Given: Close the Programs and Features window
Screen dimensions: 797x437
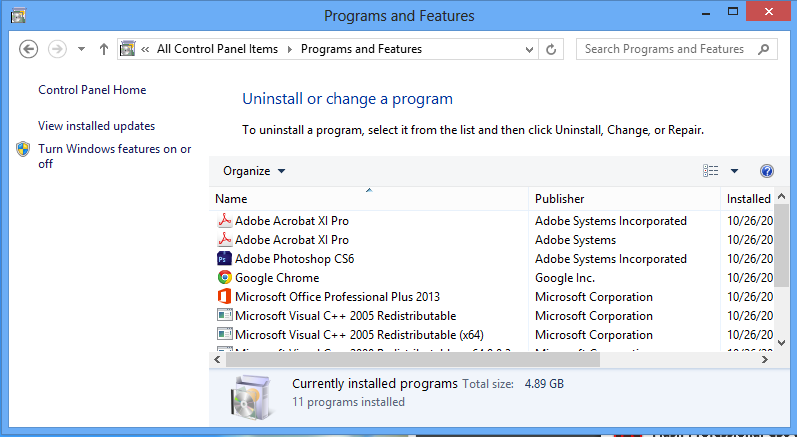Looking at the screenshot, I should click(769, 12).
